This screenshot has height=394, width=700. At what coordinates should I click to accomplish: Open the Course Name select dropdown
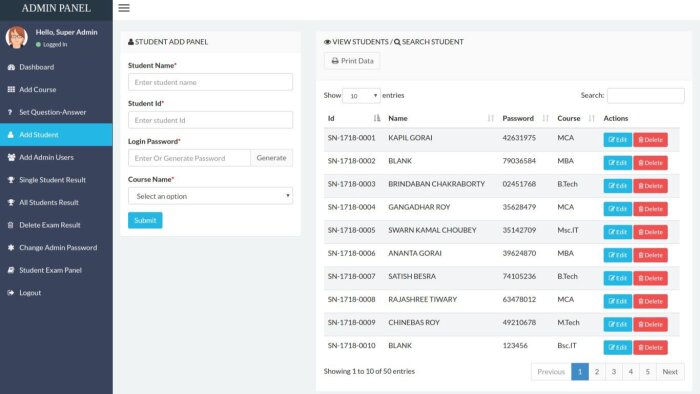[x=210, y=196]
